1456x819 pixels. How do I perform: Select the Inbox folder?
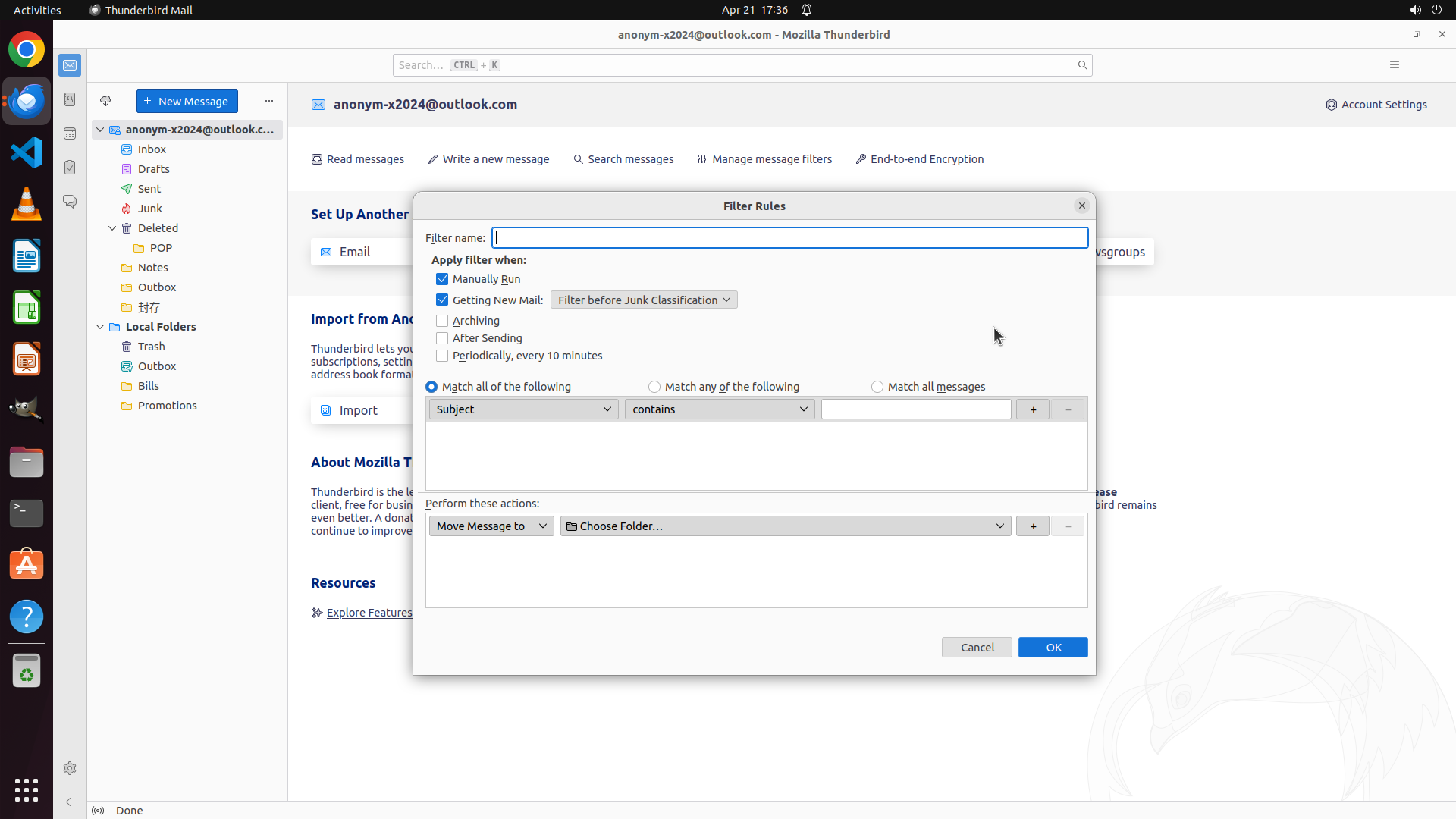pyautogui.click(x=152, y=149)
